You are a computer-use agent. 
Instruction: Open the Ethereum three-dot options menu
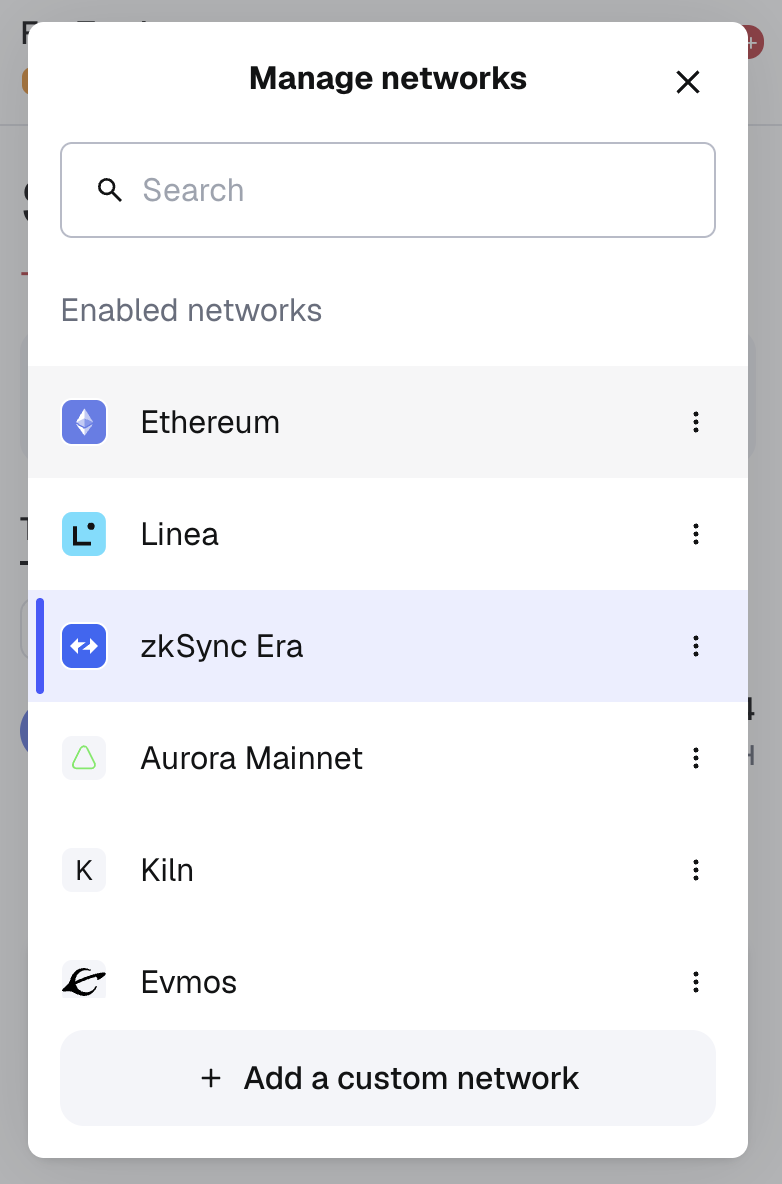pyautogui.click(x=696, y=422)
